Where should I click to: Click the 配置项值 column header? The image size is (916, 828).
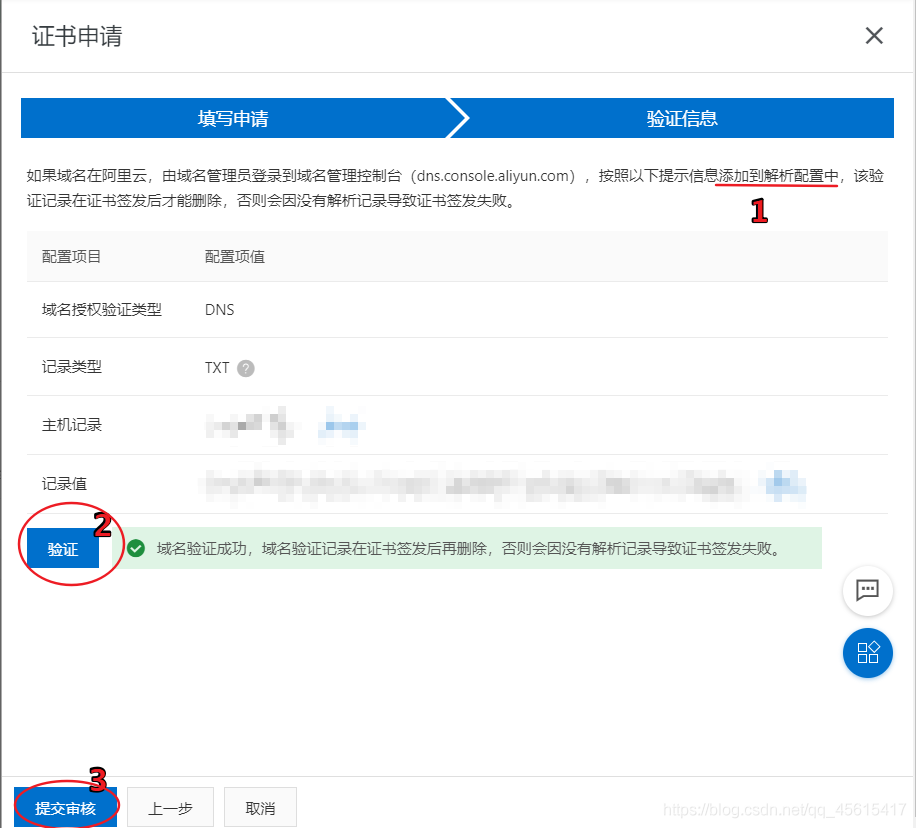coord(235,257)
